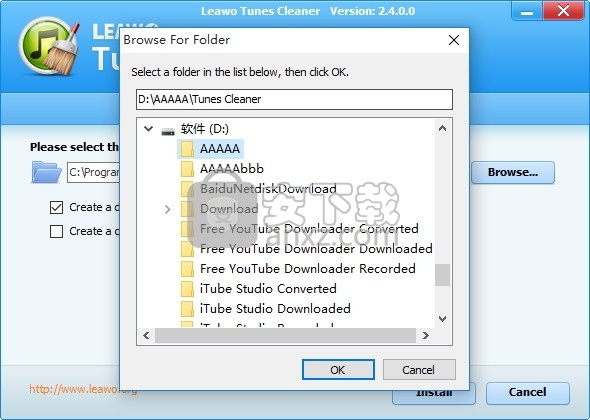590x420 pixels.
Task: Click the AAAAA folder icon
Action: 187,149
